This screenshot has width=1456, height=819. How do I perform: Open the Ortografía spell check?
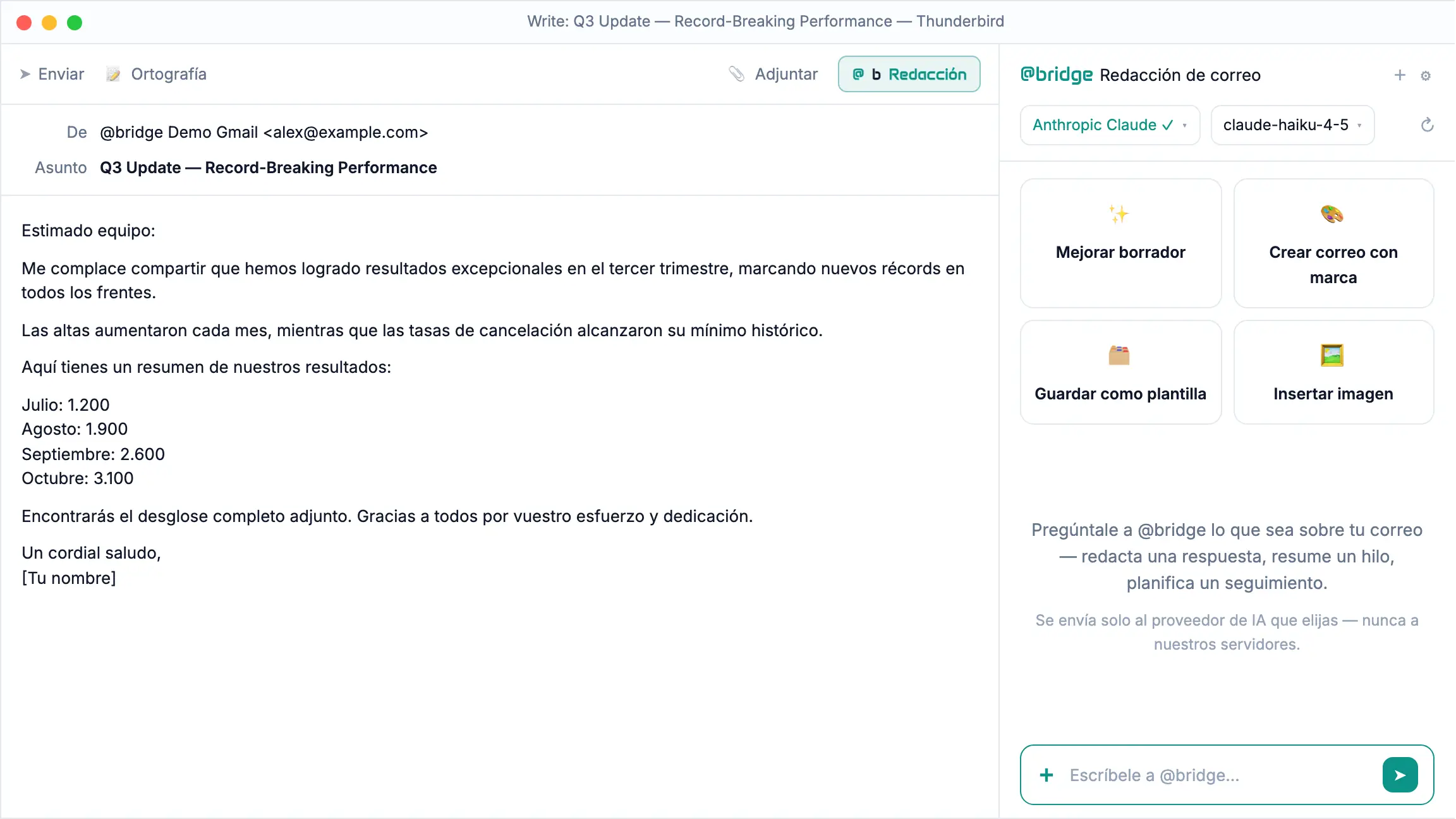156,74
